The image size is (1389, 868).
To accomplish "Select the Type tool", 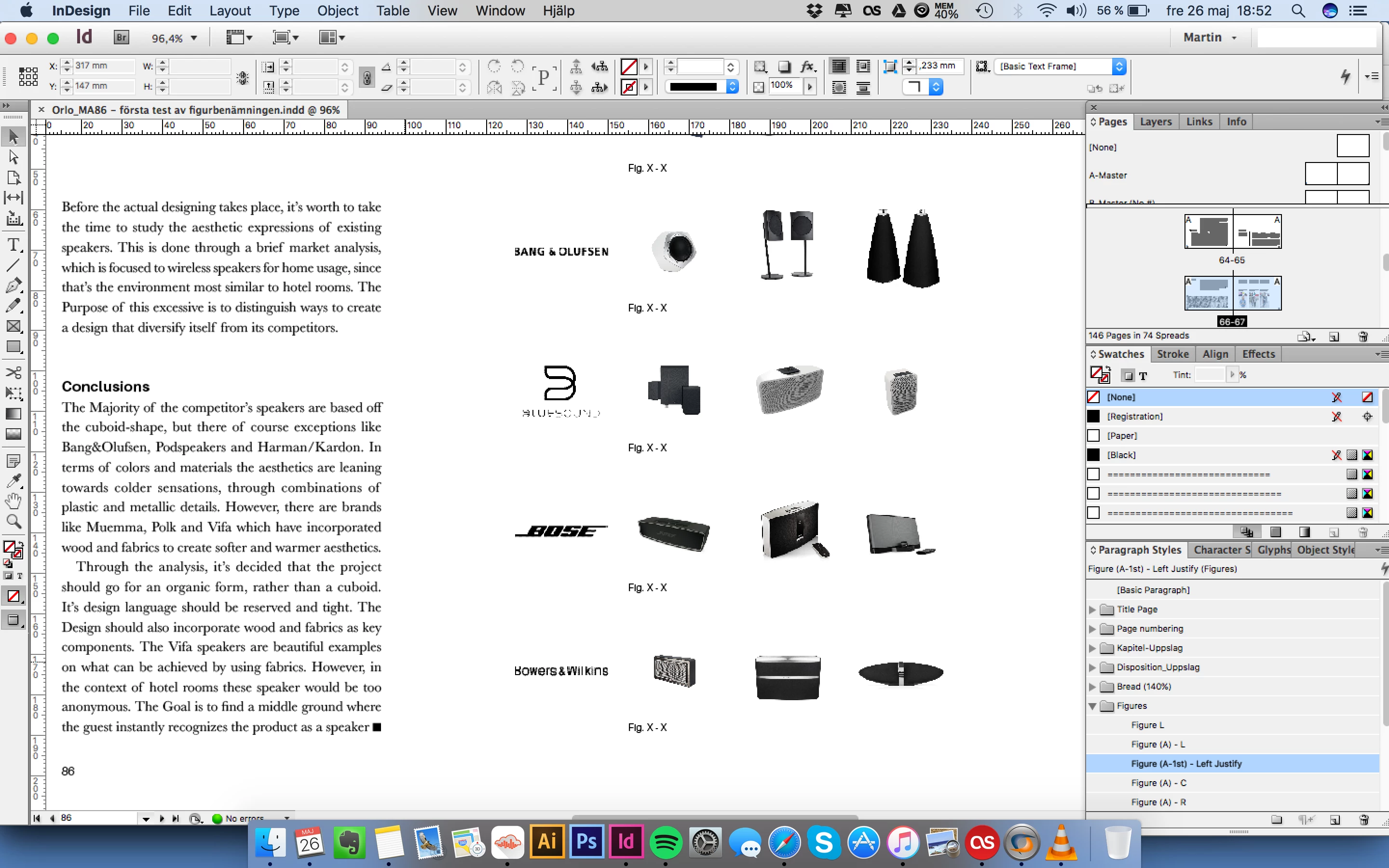I will tap(13, 245).
